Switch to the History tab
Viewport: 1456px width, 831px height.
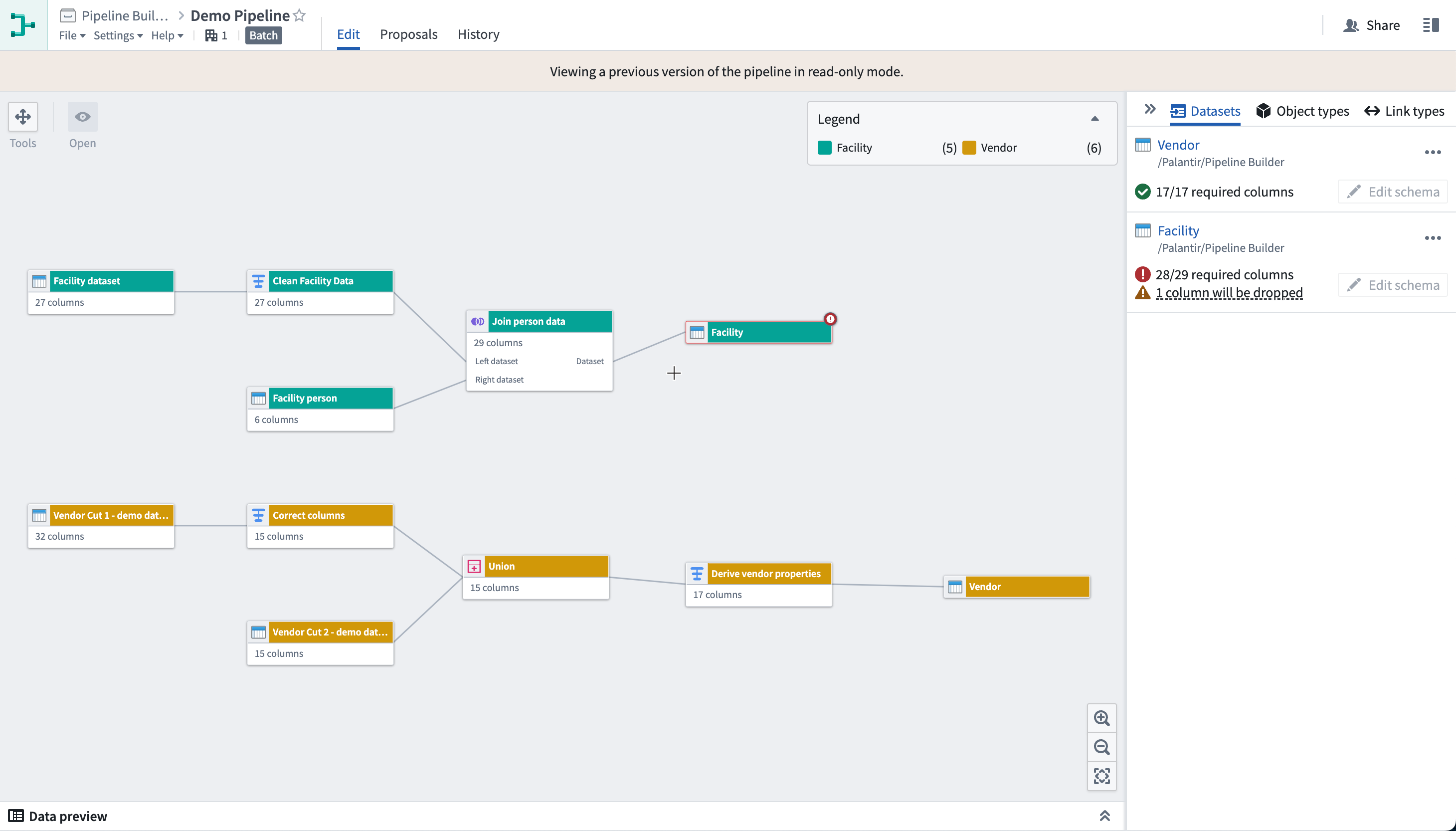pos(478,34)
